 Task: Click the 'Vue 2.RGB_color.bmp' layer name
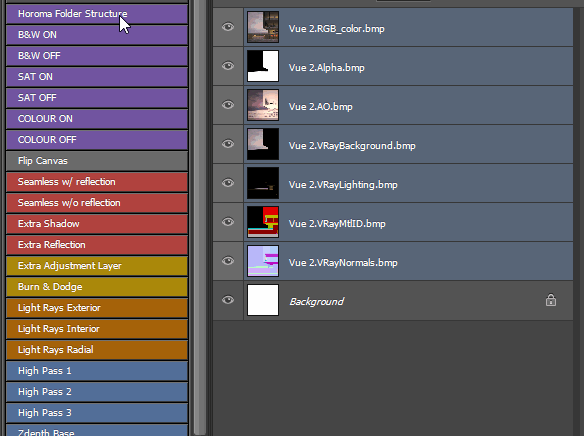click(x=336, y=29)
